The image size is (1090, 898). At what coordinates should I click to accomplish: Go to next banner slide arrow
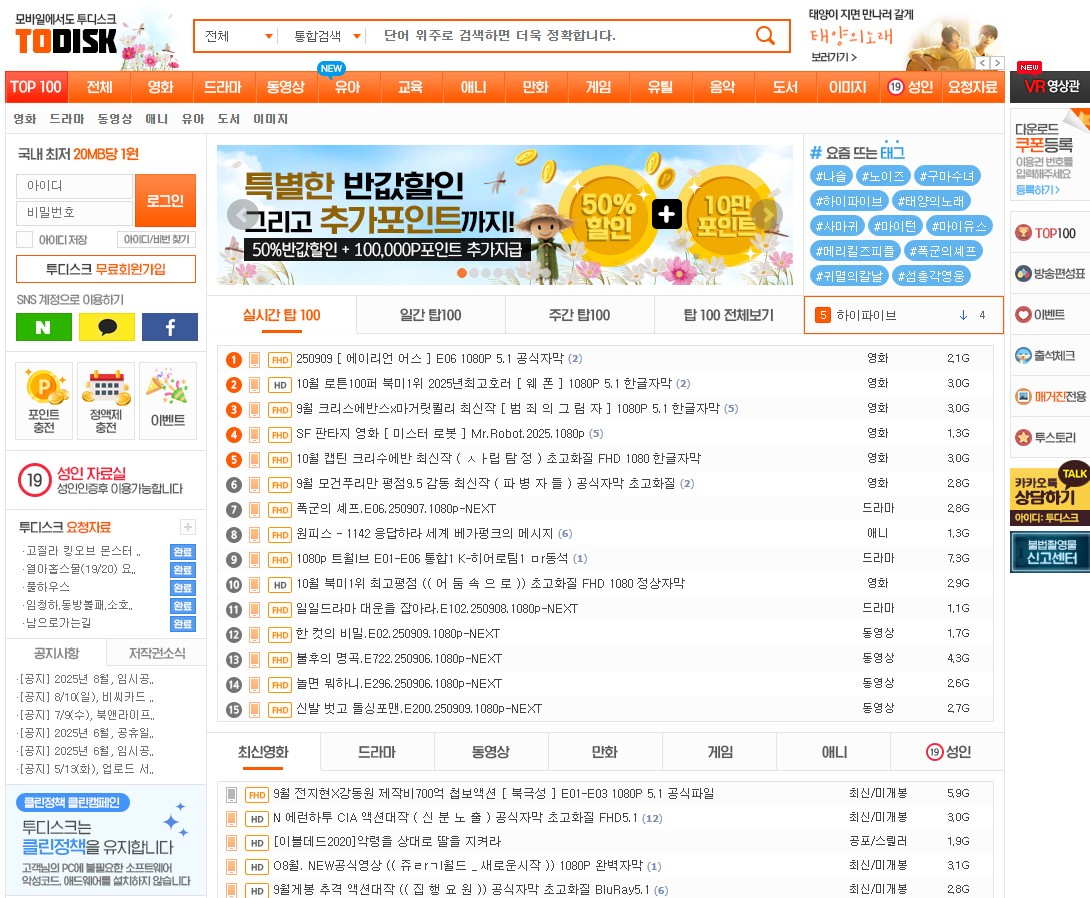pos(767,214)
